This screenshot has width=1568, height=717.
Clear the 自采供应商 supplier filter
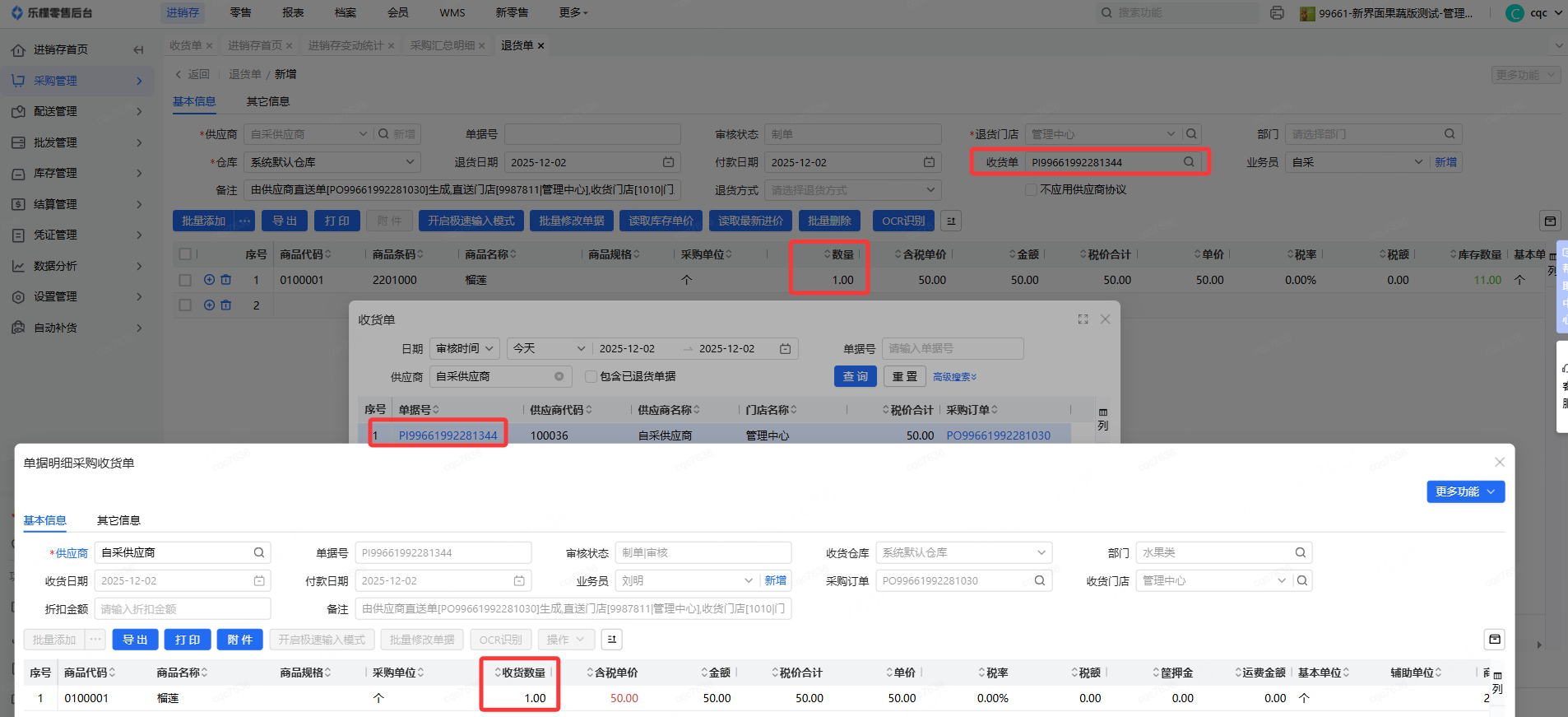559,376
